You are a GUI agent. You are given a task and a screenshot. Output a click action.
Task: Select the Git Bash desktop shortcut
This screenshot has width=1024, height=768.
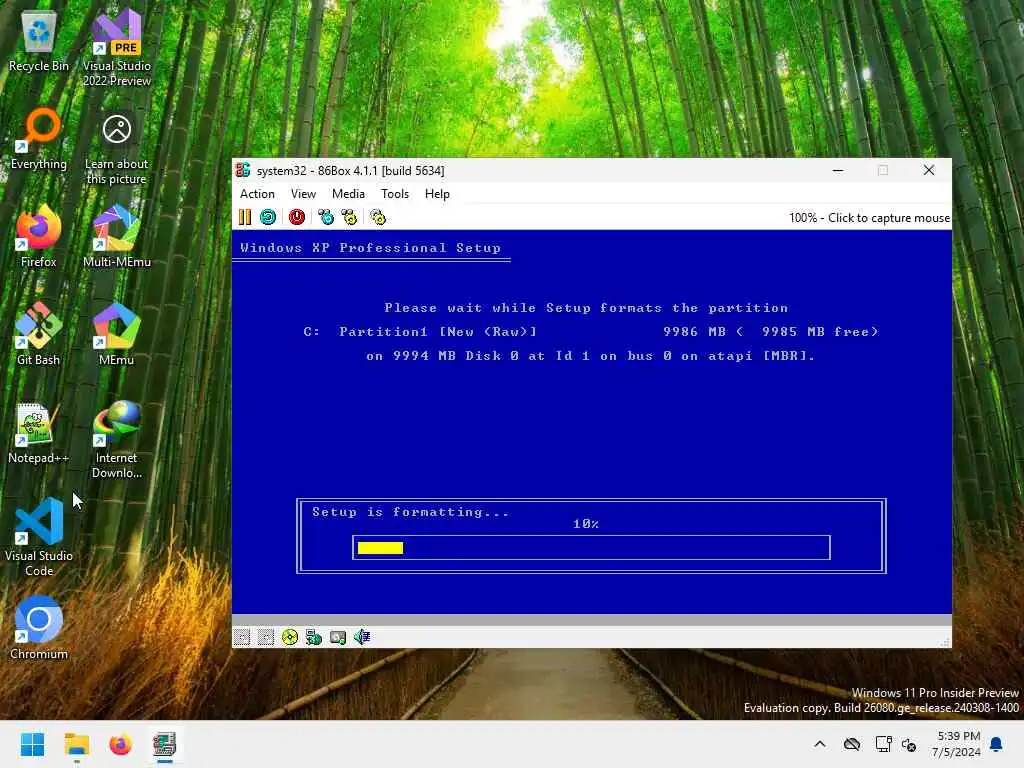coord(39,334)
